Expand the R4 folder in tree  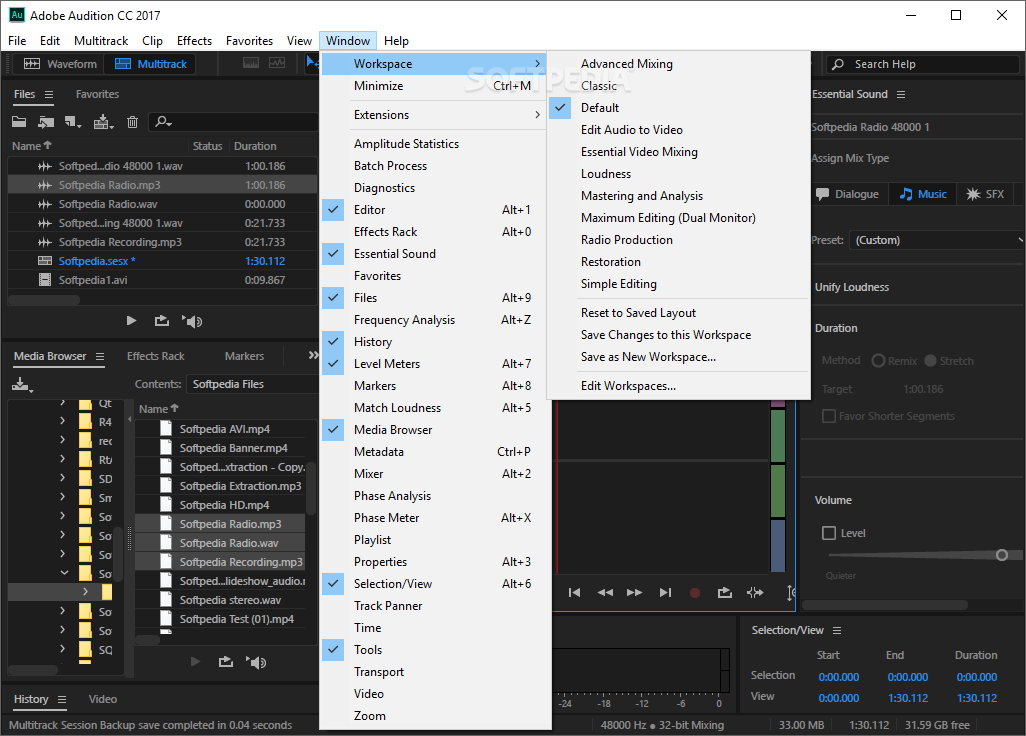pyautogui.click(x=62, y=421)
